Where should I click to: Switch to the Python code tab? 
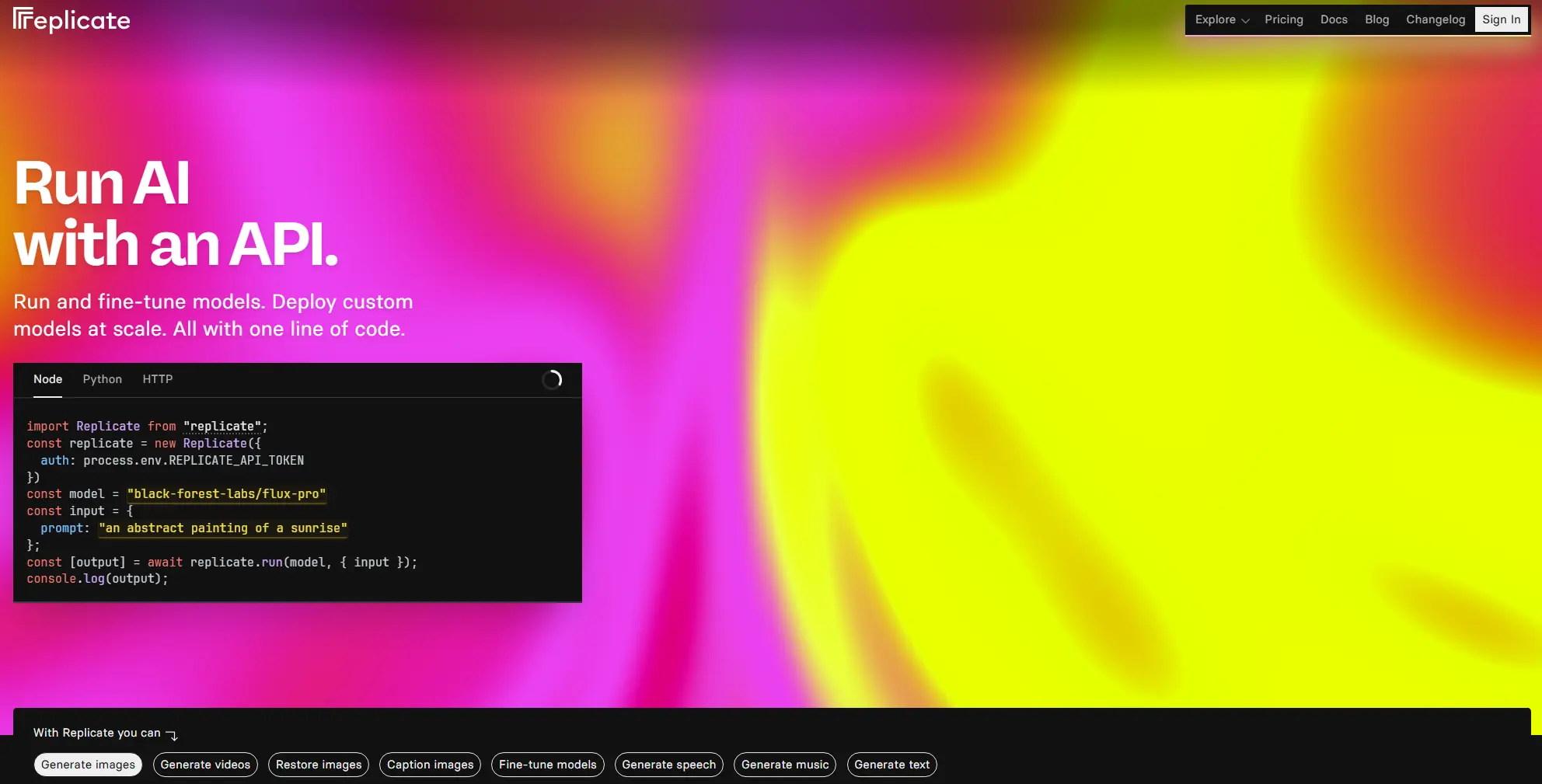[103, 379]
